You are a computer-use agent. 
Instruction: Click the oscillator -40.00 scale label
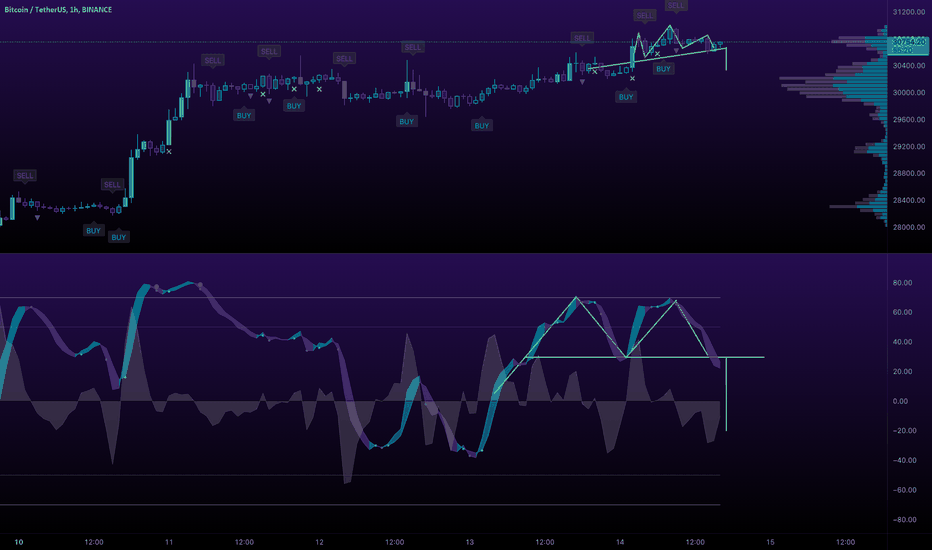(904, 460)
